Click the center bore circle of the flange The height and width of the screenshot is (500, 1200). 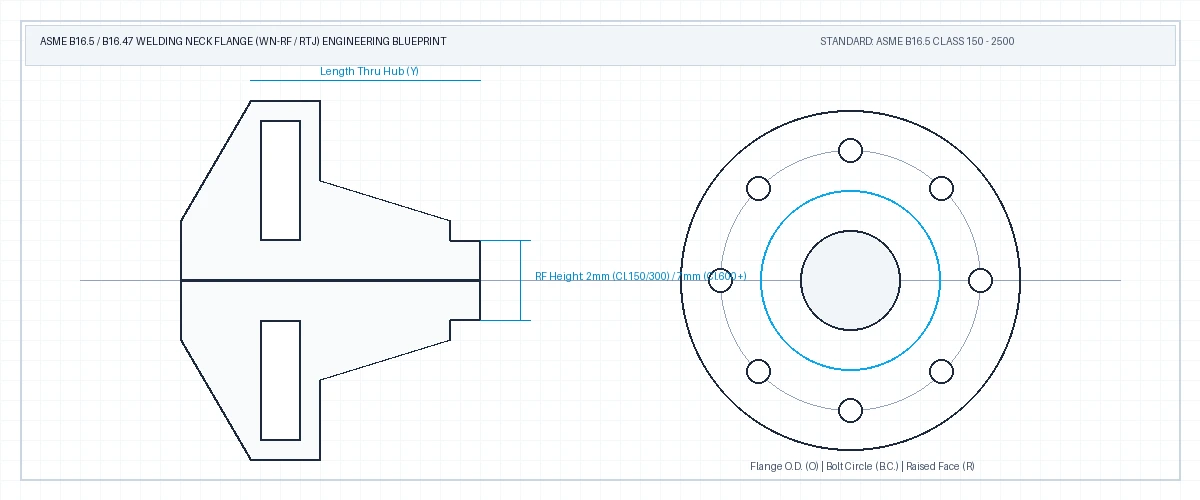click(850, 280)
